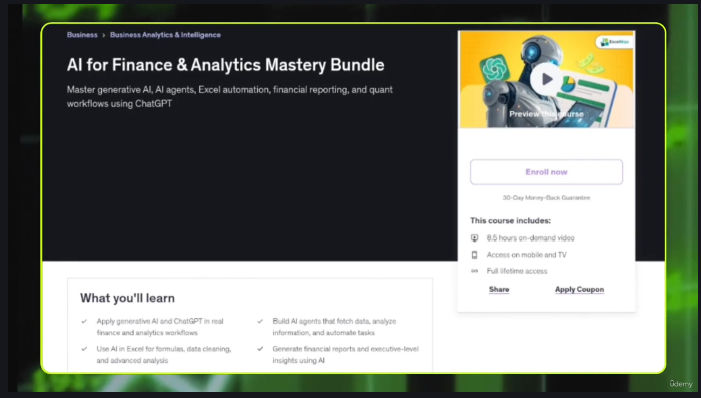The height and width of the screenshot is (398, 701).
Task: Click 'Access on mobile and TV' text
Action: [x=527, y=255]
